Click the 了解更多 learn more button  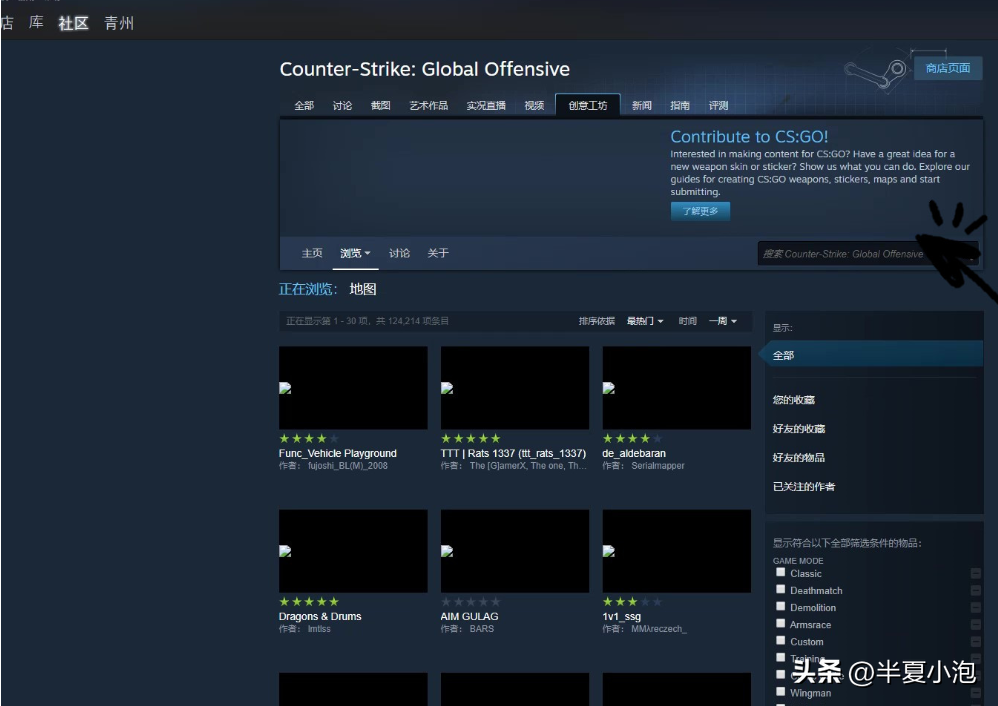pyautogui.click(x=700, y=211)
